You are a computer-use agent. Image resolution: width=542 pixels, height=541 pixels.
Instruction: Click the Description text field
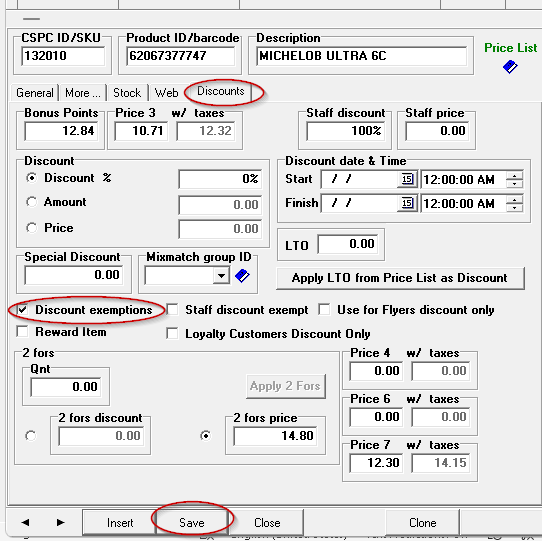(x=362, y=56)
